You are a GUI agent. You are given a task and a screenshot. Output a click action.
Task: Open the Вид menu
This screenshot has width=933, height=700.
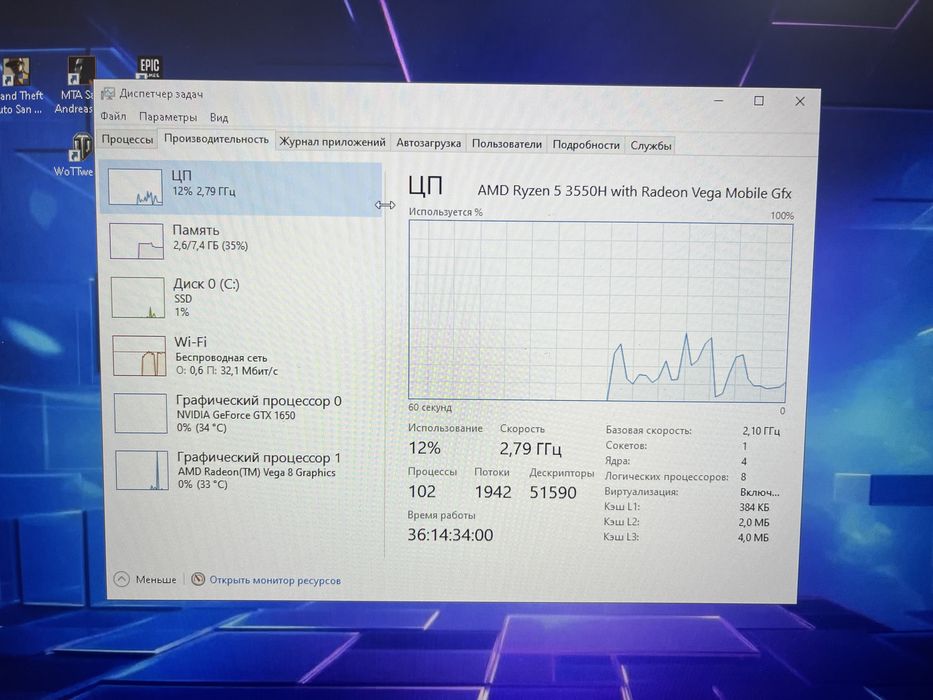(219, 118)
